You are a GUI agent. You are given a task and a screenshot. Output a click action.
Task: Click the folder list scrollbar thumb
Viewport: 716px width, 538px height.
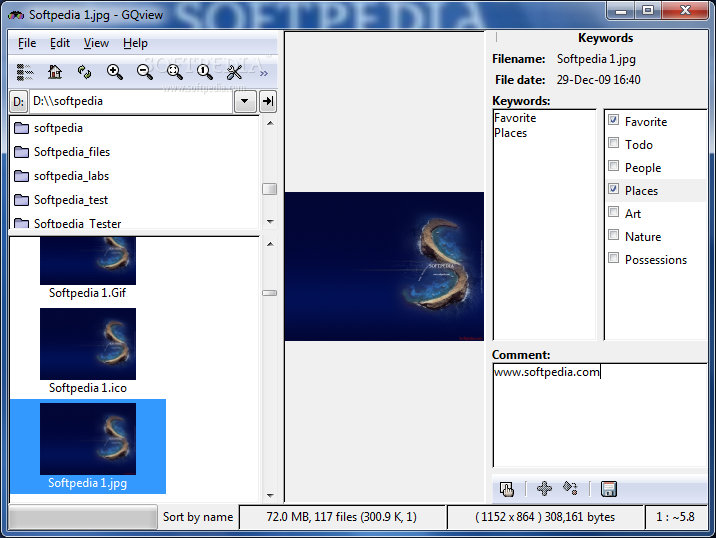[x=269, y=189]
